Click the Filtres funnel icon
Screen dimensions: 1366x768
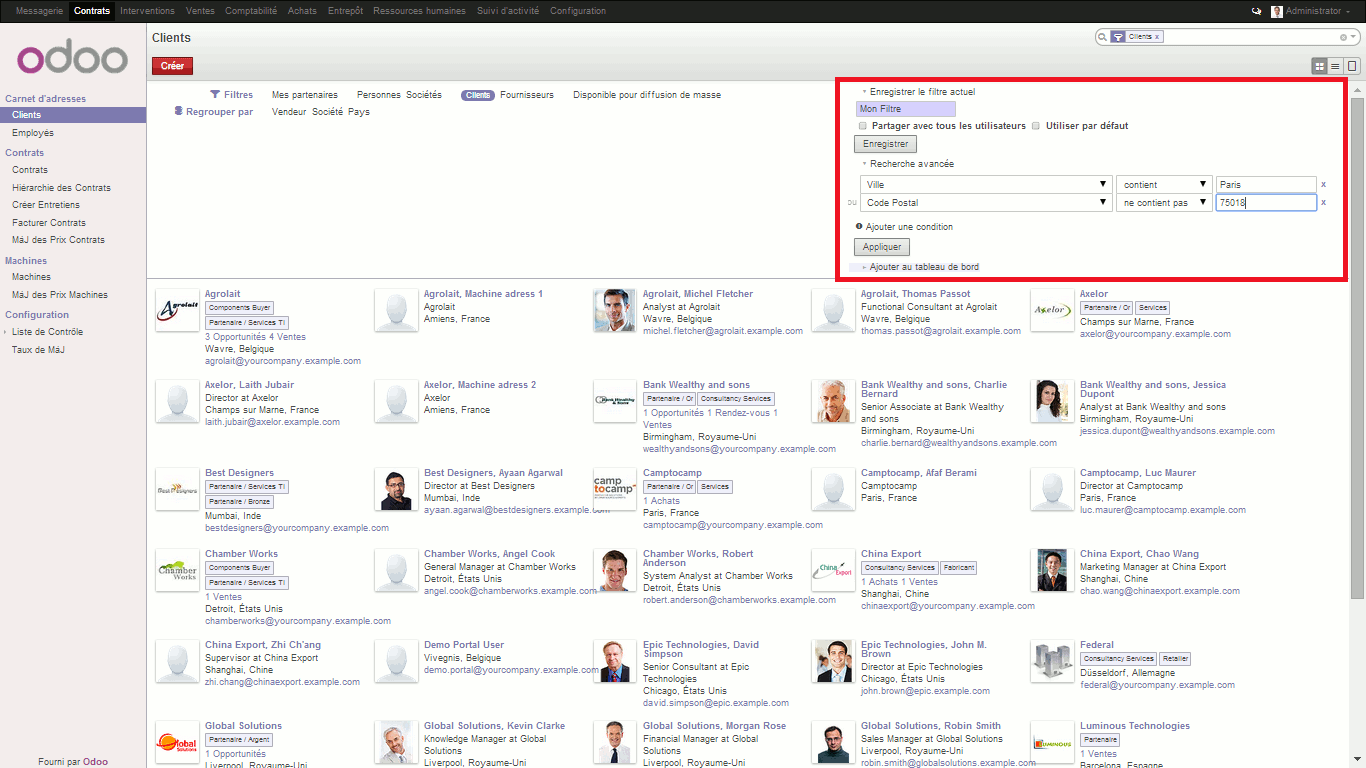tap(215, 95)
